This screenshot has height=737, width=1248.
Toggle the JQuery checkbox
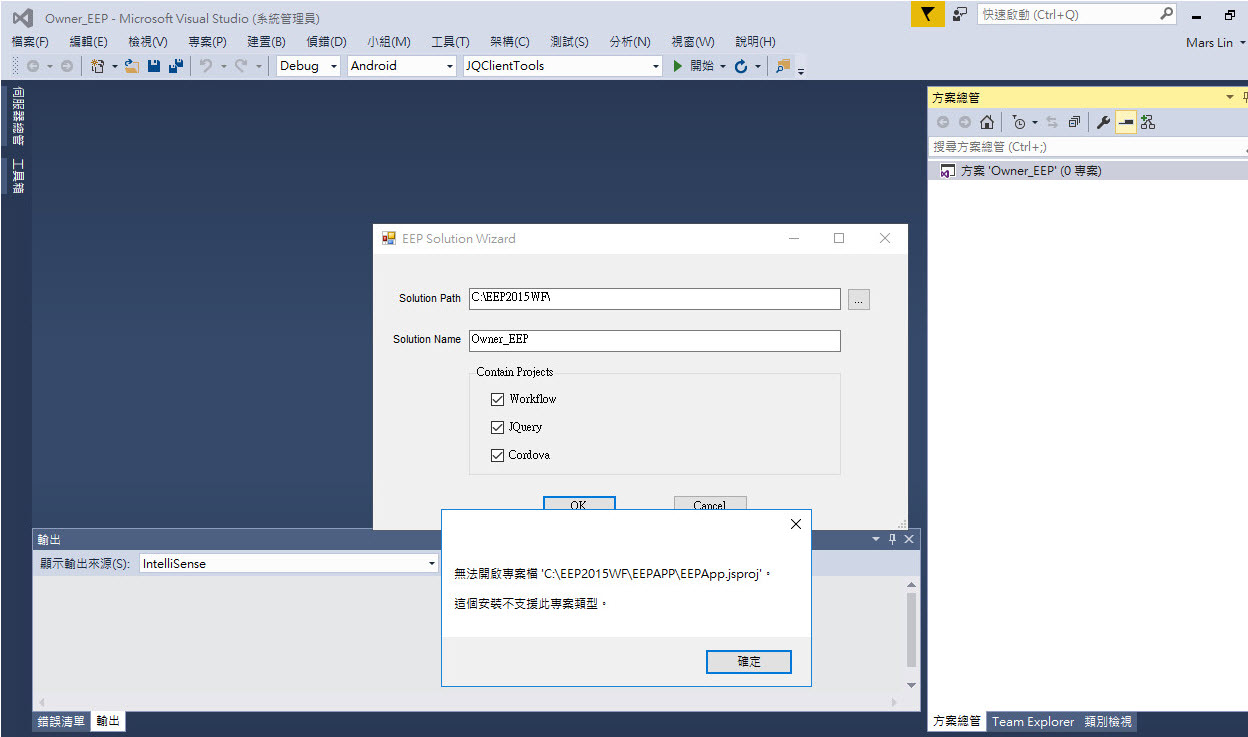[x=498, y=427]
